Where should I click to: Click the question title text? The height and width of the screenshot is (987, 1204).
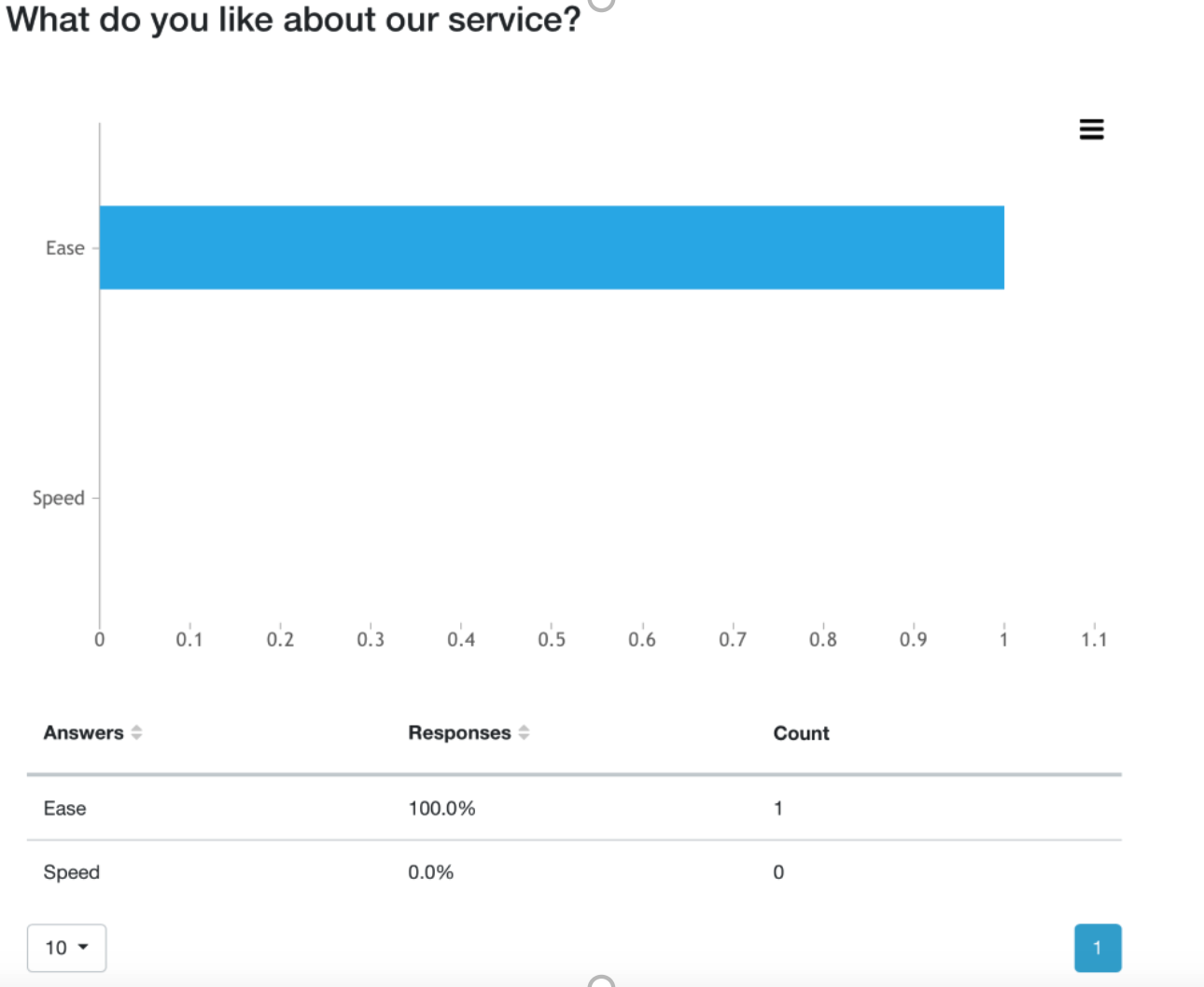293,20
